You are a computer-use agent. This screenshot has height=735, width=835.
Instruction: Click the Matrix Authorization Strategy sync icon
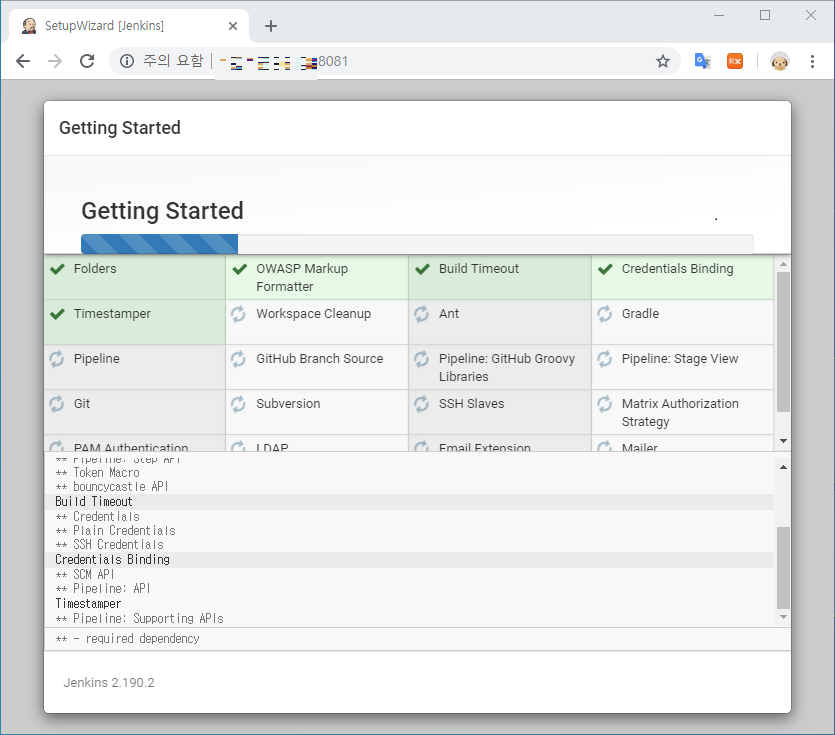point(604,404)
